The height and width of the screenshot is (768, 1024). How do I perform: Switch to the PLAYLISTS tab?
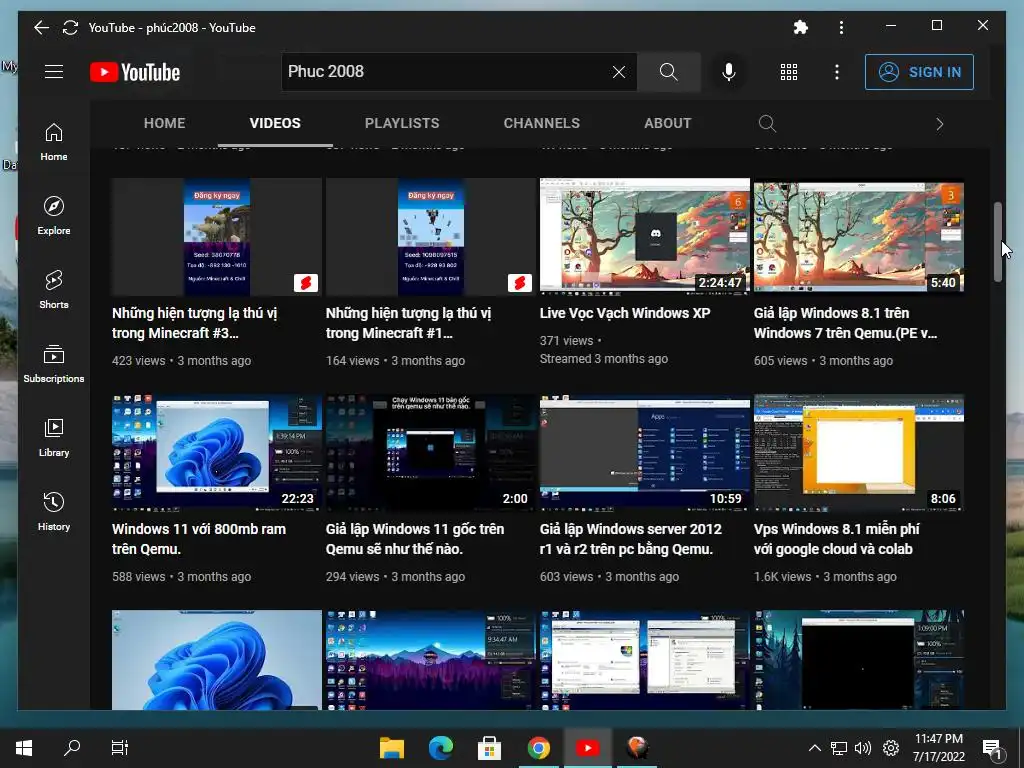tap(402, 123)
